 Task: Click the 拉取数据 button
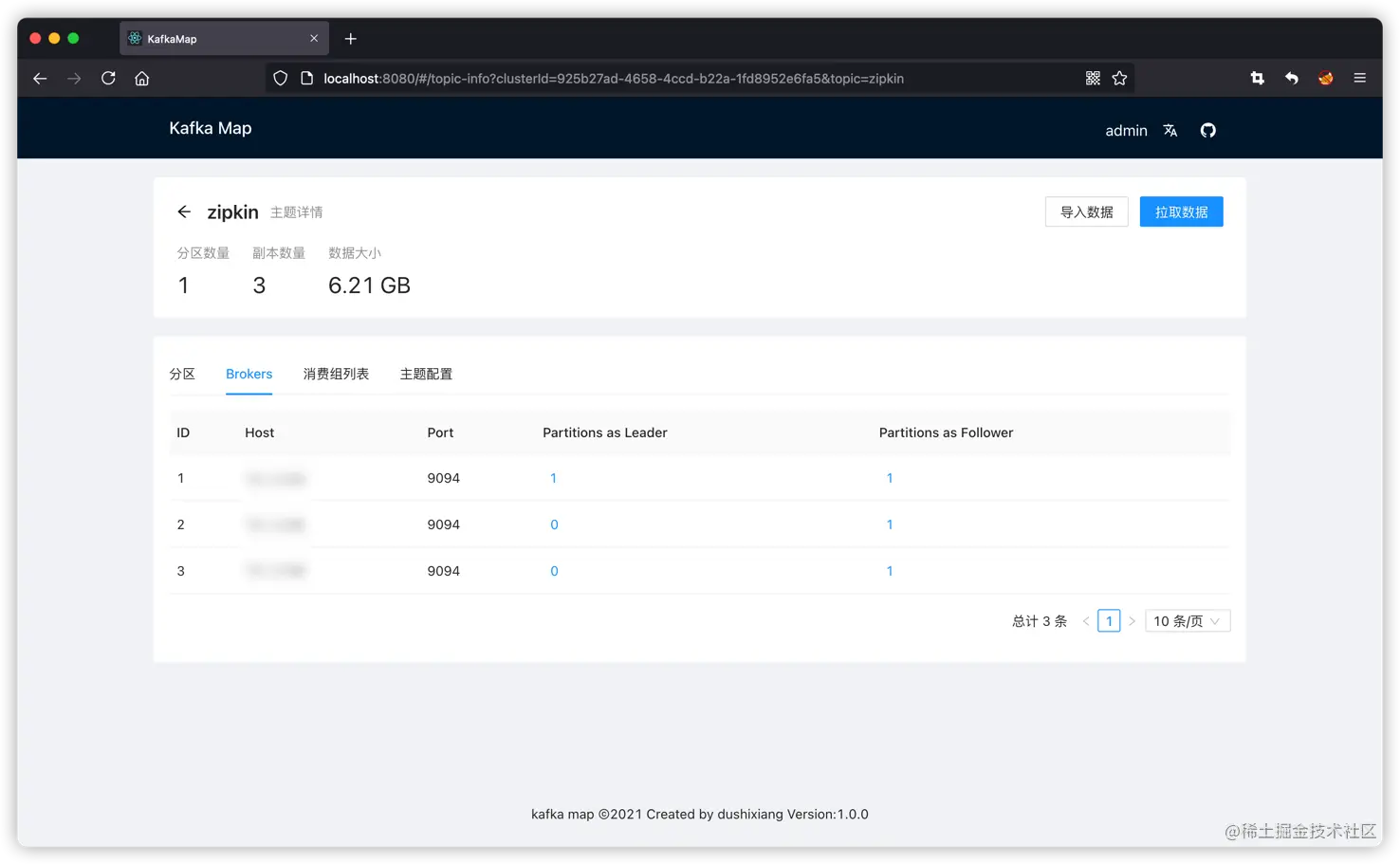coord(1182,211)
